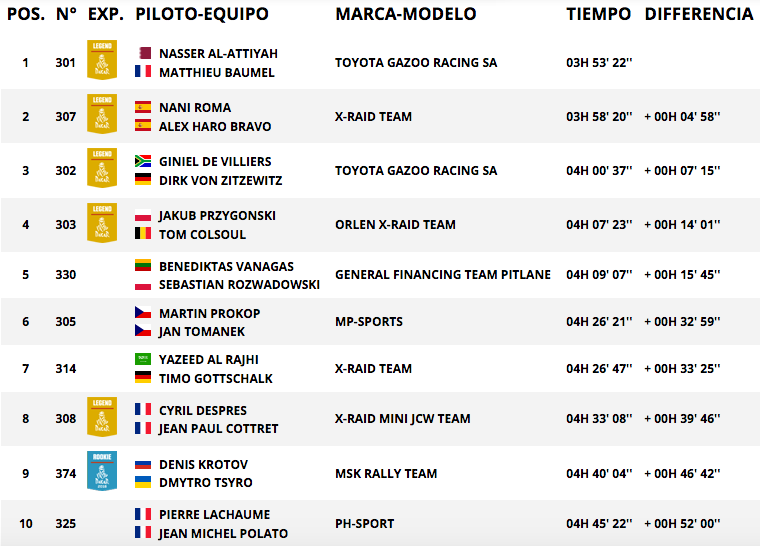Click the South Africa flag by Giniel De Villiers
The width and height of the screenshot is (760, 546).
pyautogui.click(x=143, y=161)
